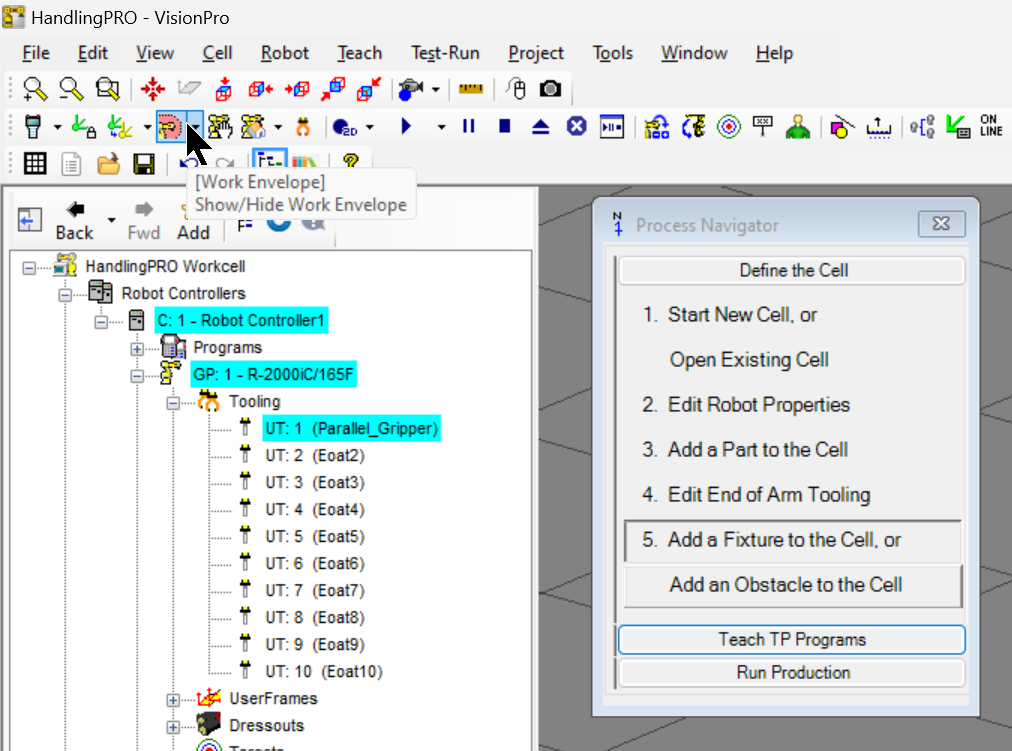
Task: Expand the UserFrames tree node
Action: [173, 699]
